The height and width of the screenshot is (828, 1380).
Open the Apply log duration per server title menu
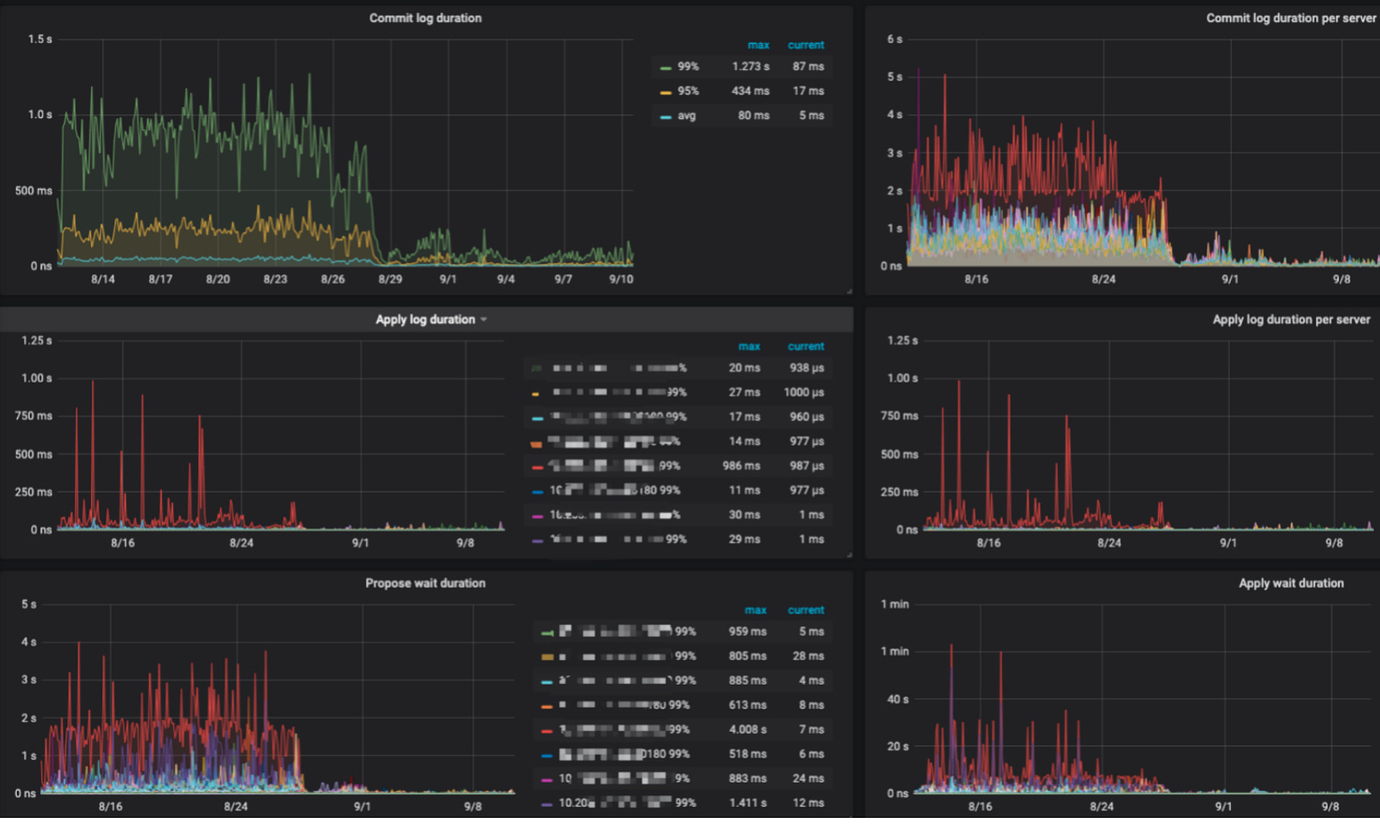click(x=1291, y=320)
